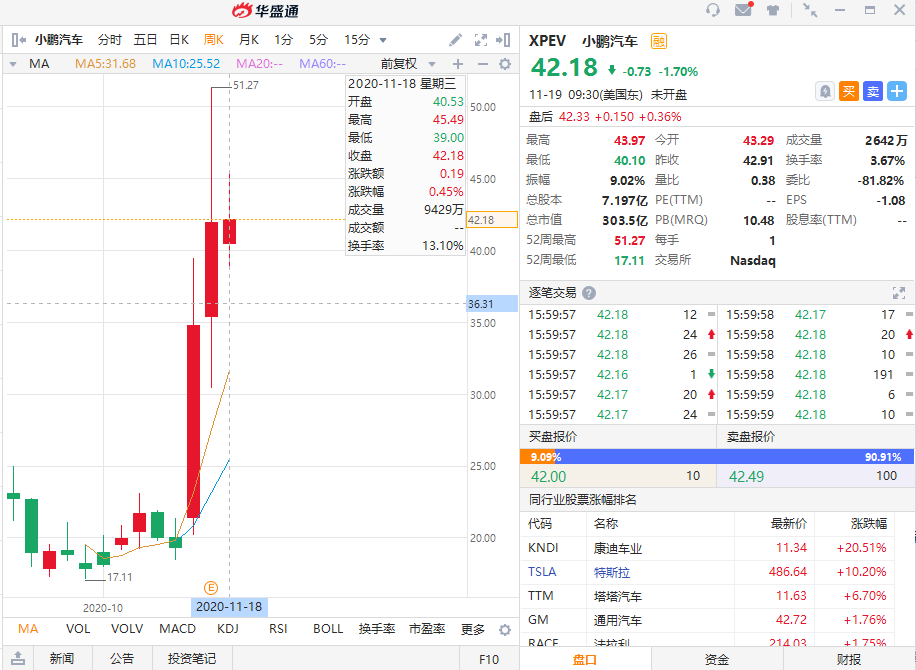
Task: Click the collapse-arrows compact mode icon
Action: (810, 10)
